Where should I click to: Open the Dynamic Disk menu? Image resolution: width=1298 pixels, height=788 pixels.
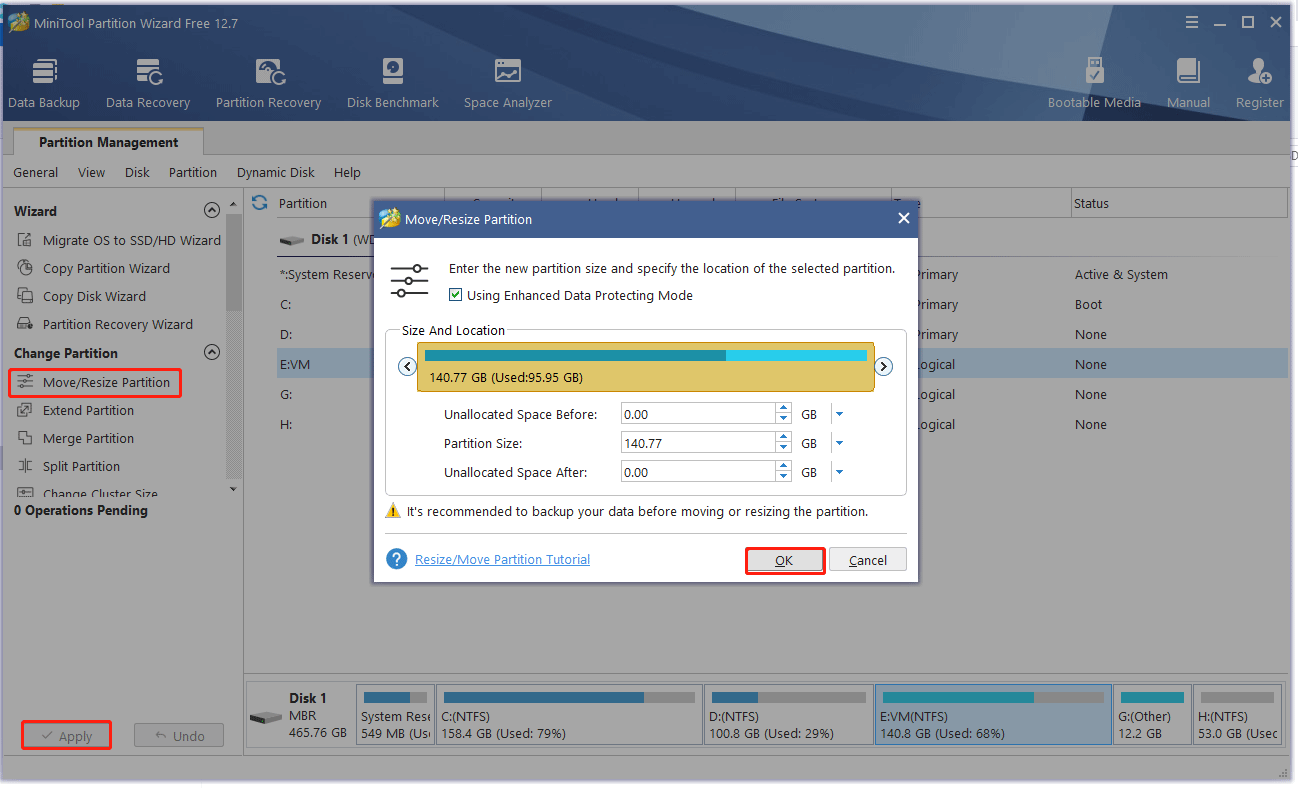(276, 172)
